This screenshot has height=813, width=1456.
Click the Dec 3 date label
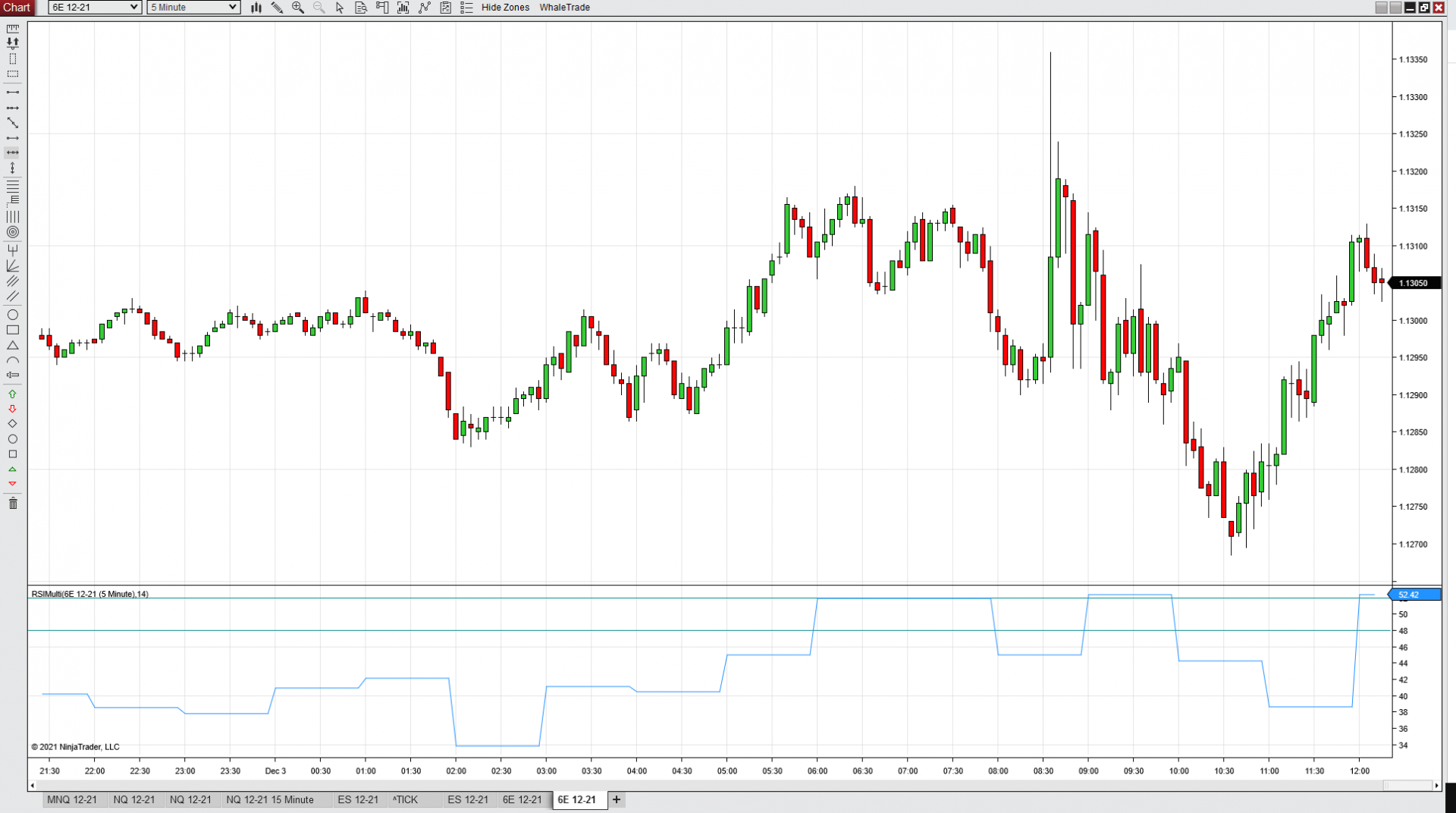[x=275, y=771]
